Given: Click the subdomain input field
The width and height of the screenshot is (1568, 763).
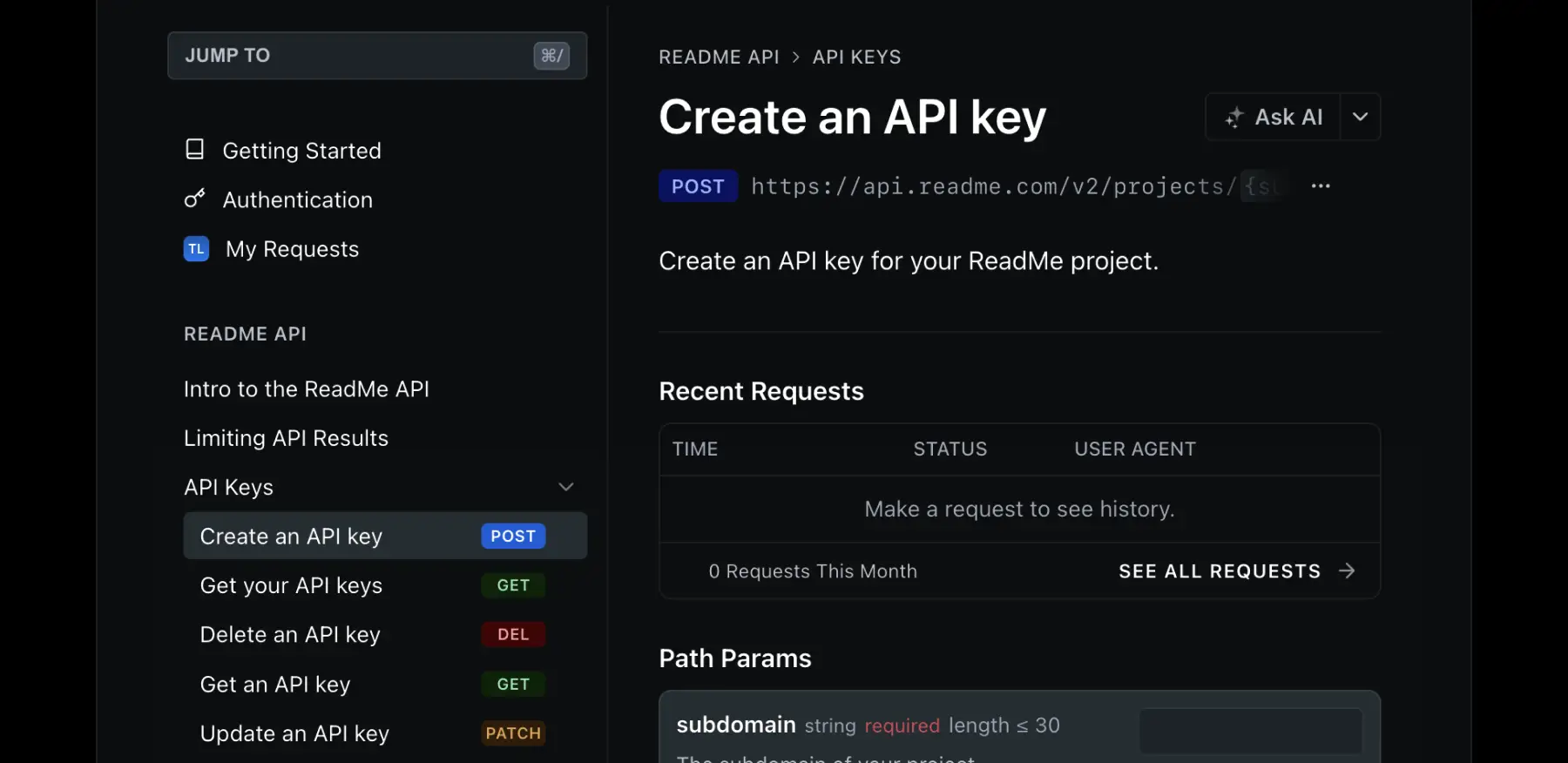Looking at the screenshot, I should pyautogui.click(x=1251, y=731).
